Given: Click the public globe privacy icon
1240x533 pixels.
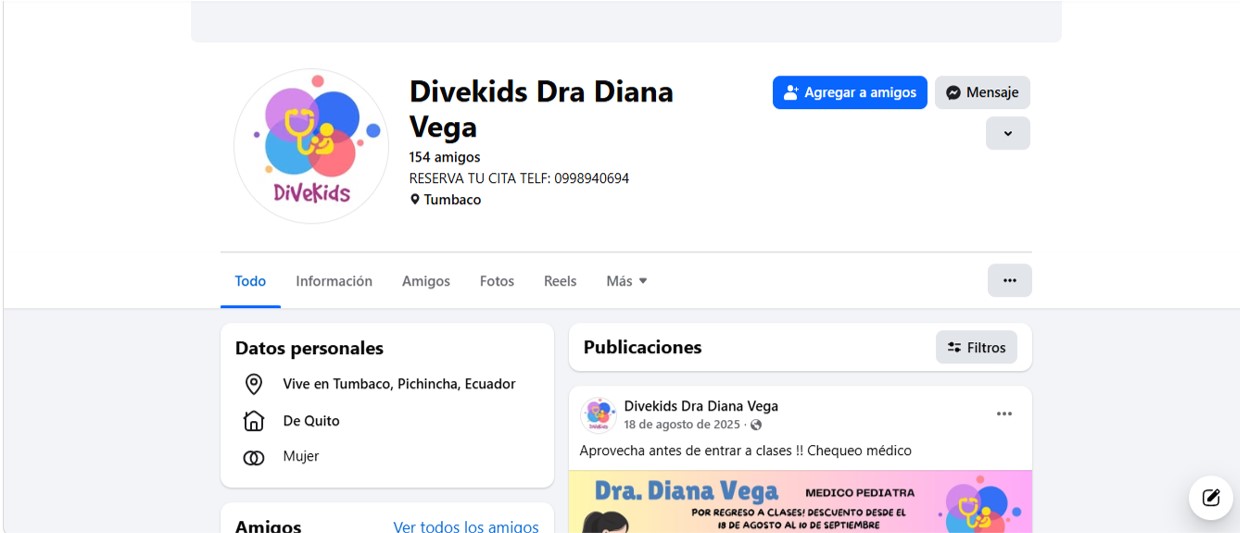Looking at the screenshot, I should 756,425.
